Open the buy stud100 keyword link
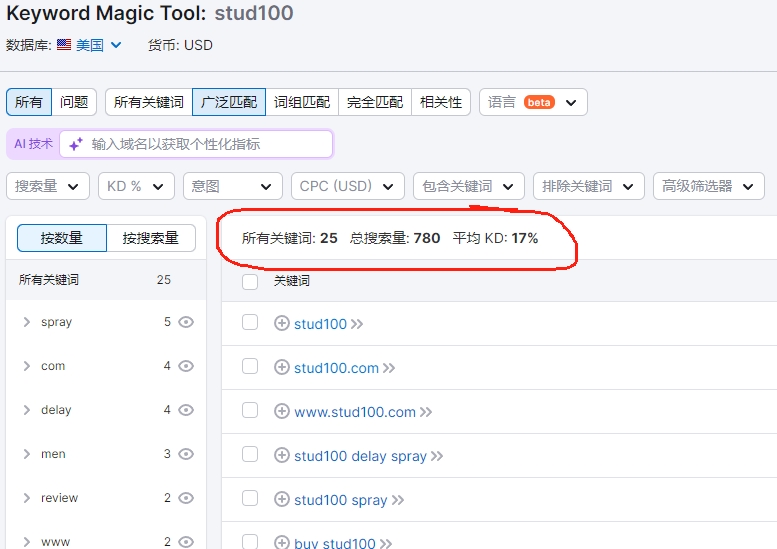777x549 pixels. click(x=334, y=544)
